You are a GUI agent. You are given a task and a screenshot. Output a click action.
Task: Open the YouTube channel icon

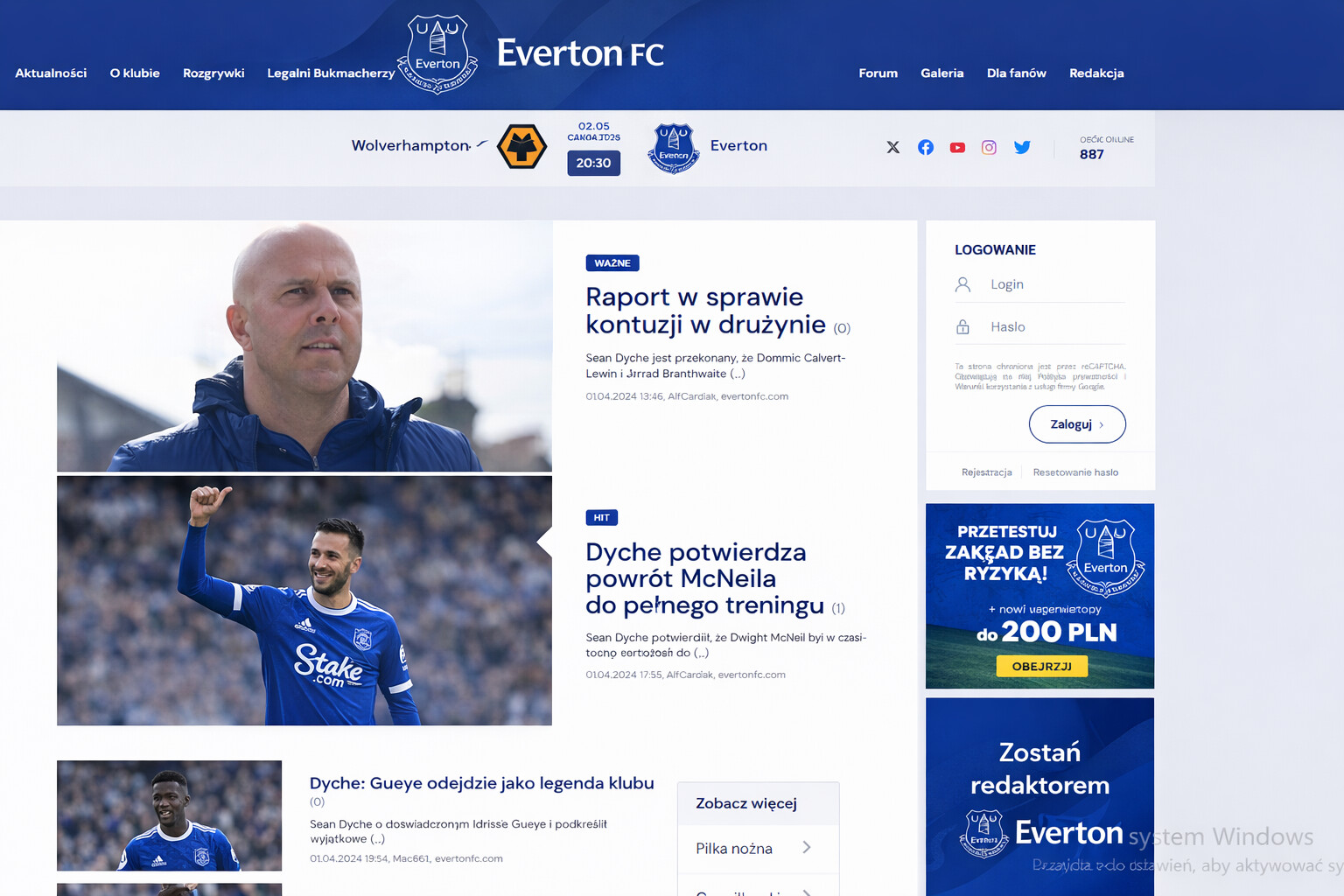pos(957,148)
